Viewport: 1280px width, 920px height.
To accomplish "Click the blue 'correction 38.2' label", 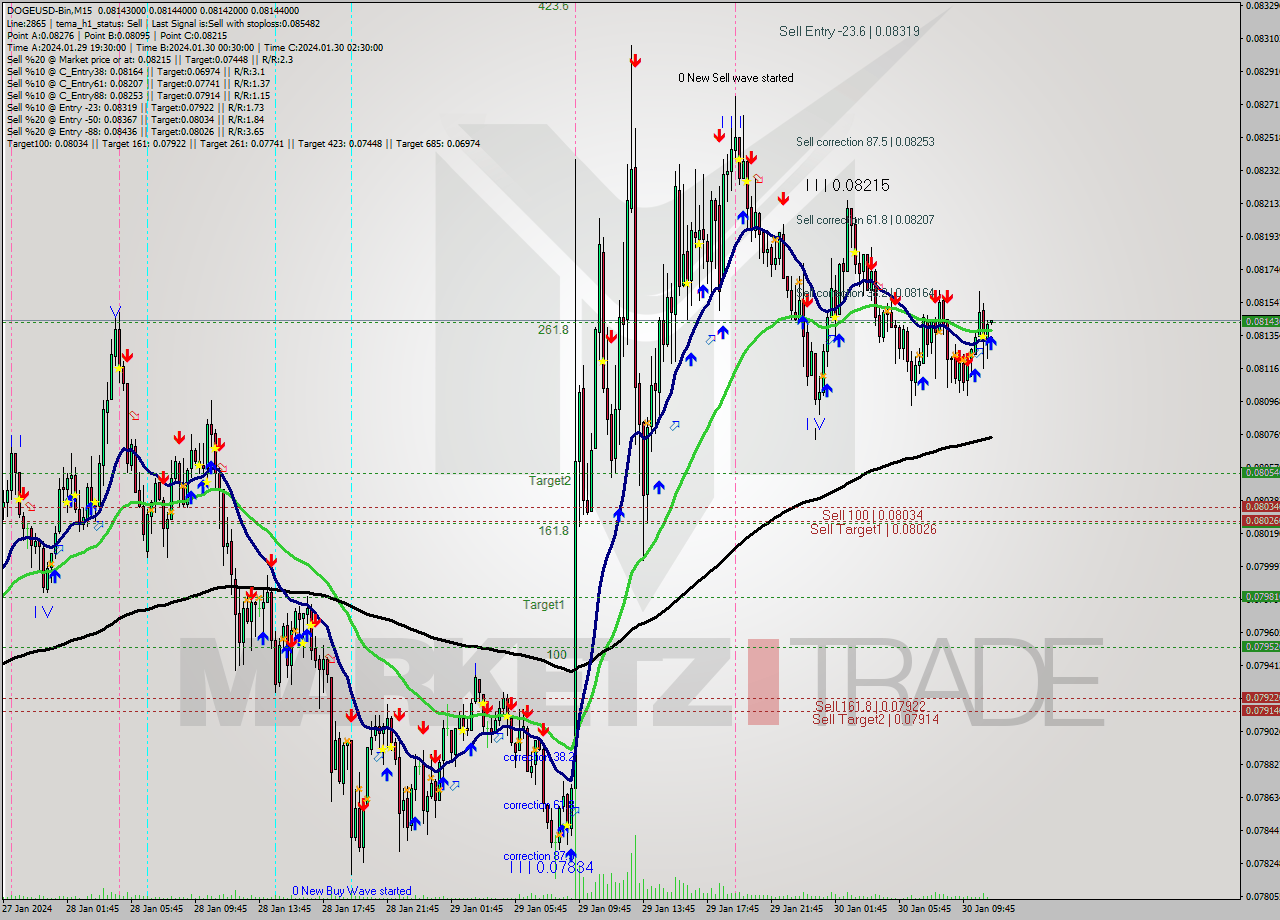I will click(x=538, y=757).
